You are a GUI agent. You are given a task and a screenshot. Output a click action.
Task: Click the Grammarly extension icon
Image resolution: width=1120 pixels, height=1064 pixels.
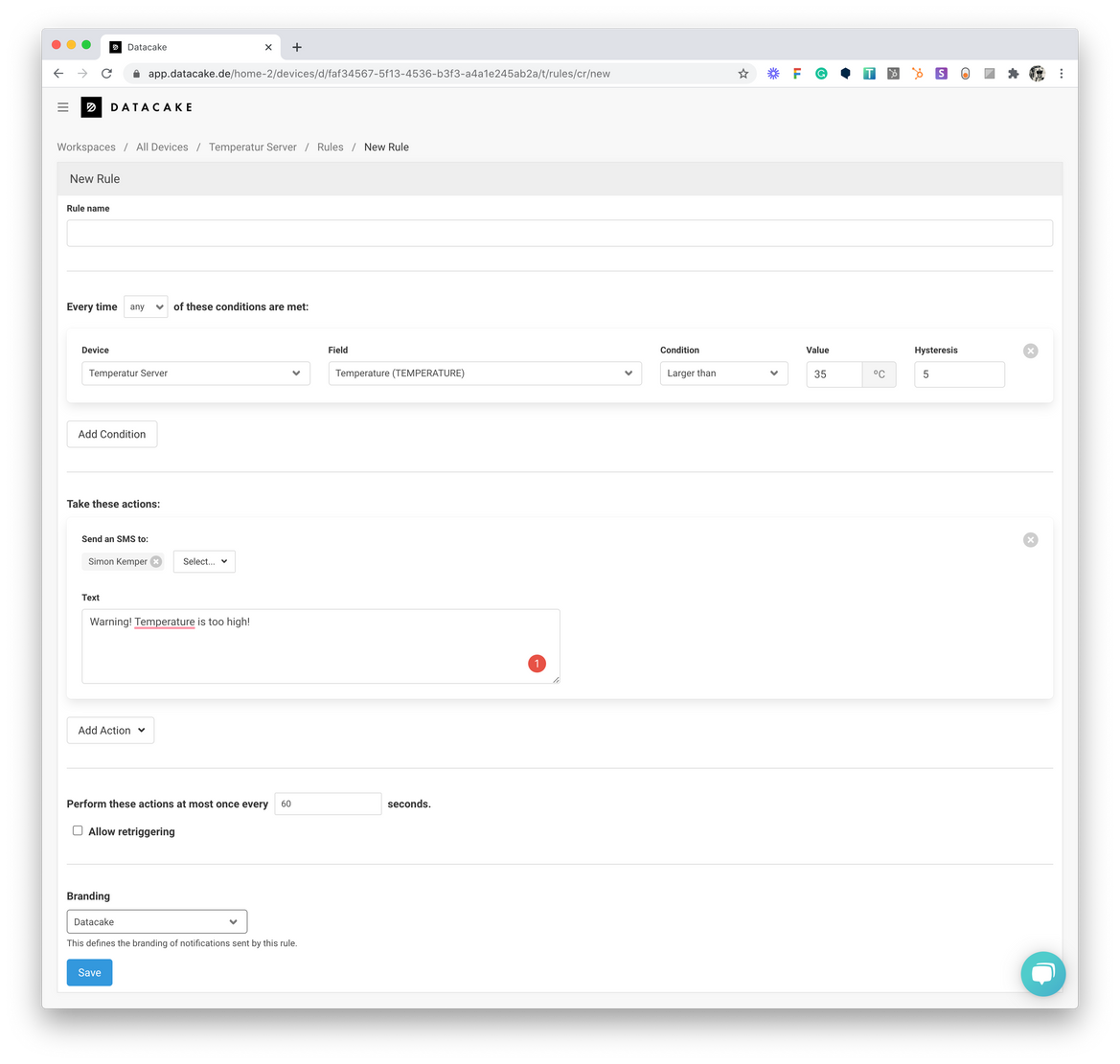821,73
